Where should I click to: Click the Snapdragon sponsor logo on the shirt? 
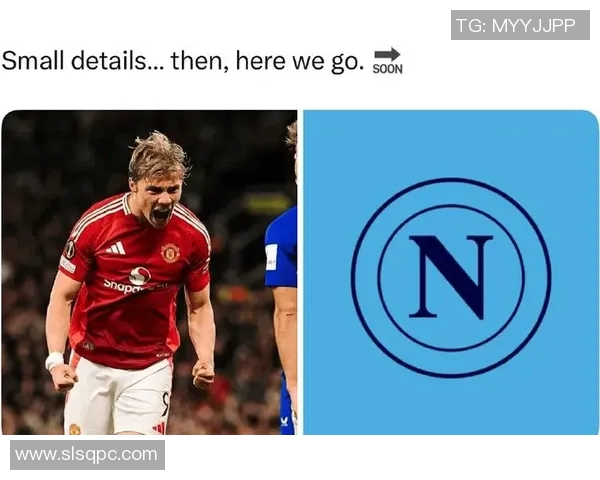(136, 281)
